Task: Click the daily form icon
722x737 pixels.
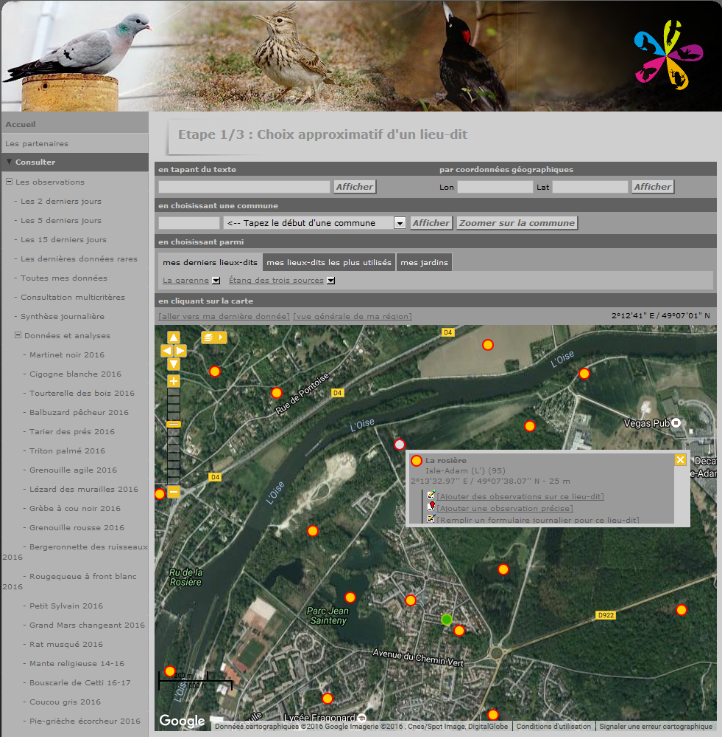Action: [x=431, y=518]
